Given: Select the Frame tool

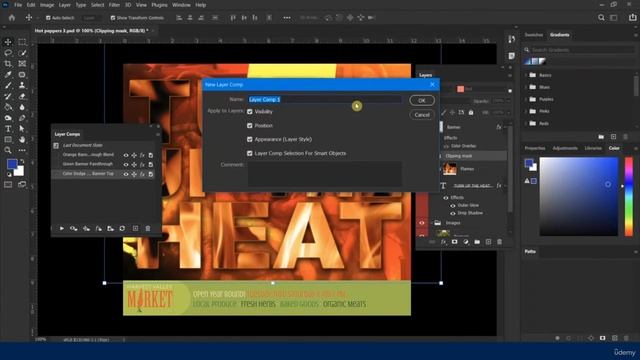Looking at the screenshot, I should [x=22, y=64].
